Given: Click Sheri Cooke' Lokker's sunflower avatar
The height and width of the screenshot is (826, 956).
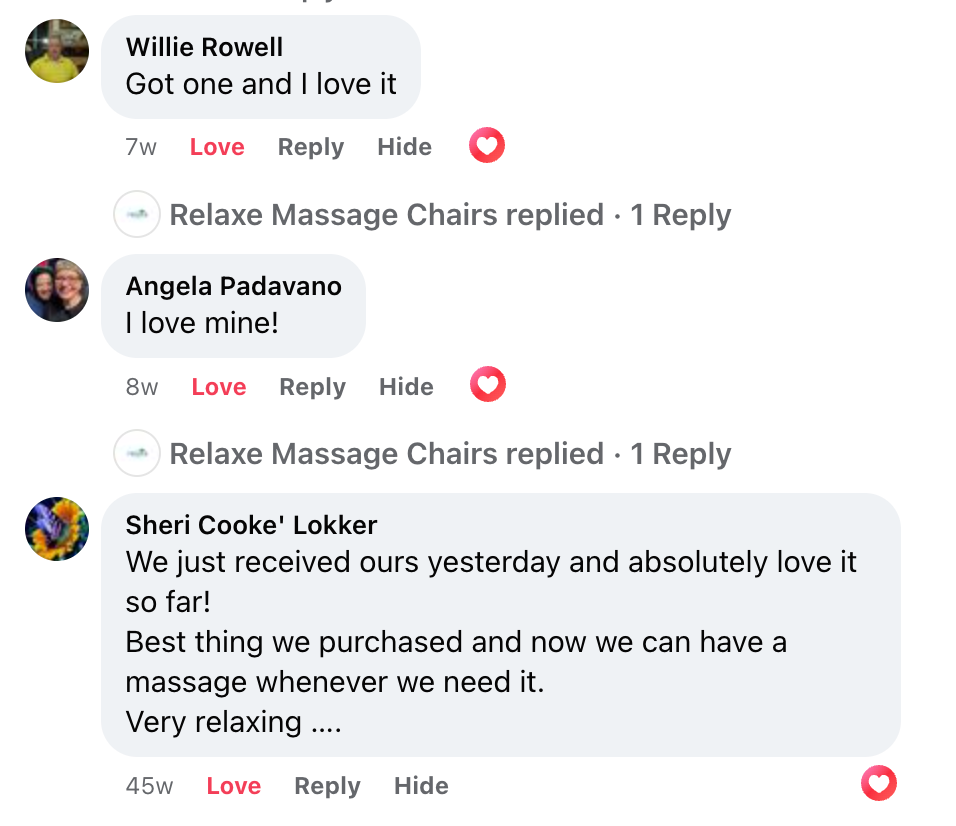Looking at the screenshot, I should click(x=57, y=529).
